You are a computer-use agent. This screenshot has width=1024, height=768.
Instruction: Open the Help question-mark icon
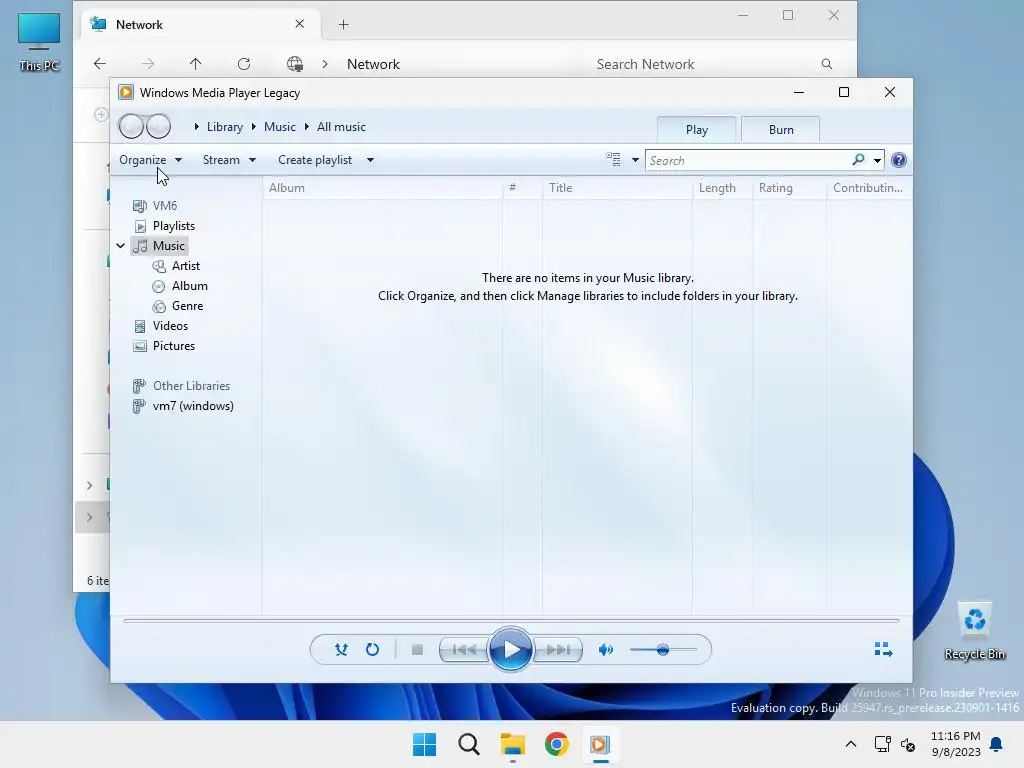point(899,160)
